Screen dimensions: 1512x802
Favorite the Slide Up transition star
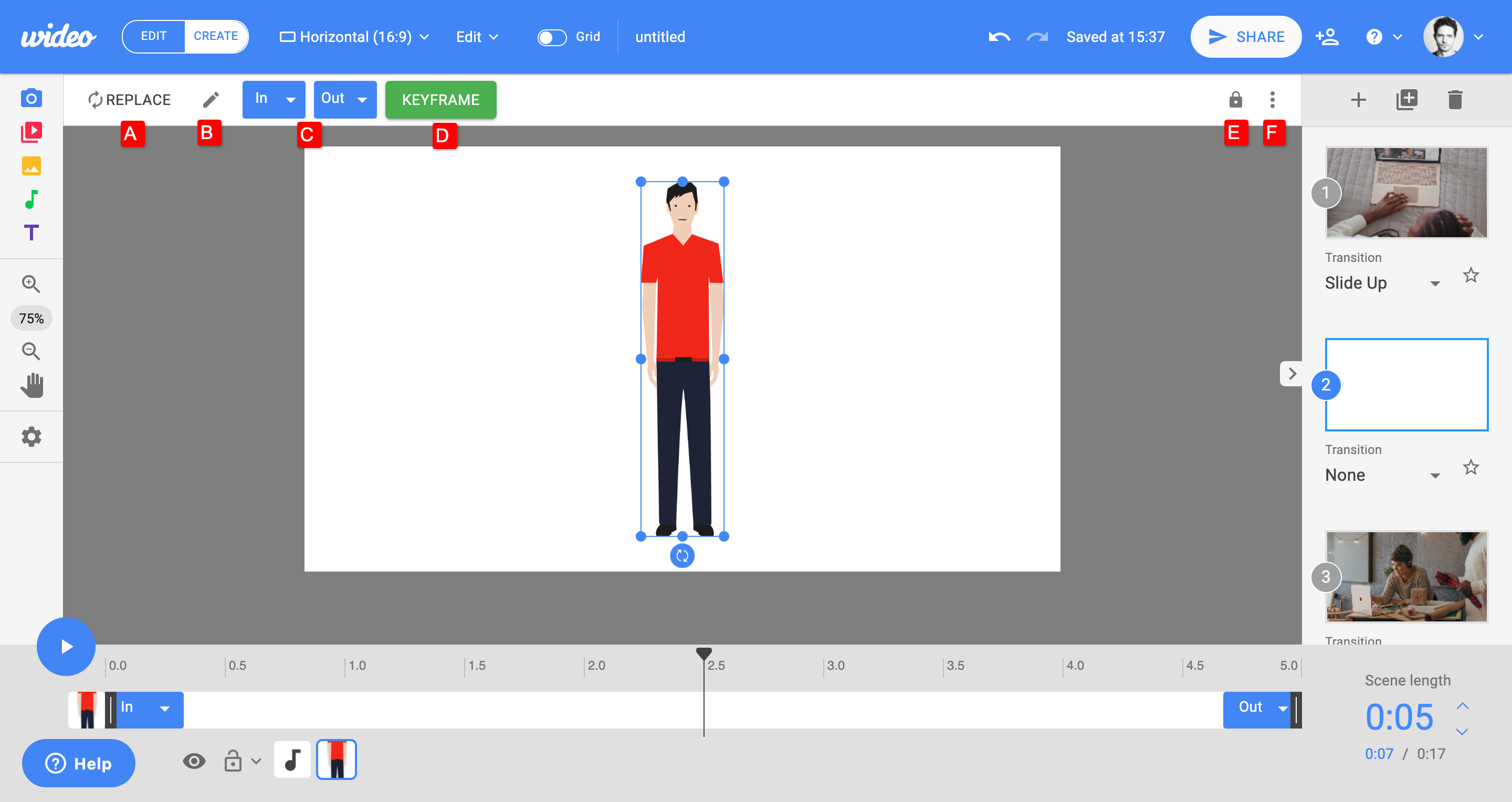point(1471,275)
